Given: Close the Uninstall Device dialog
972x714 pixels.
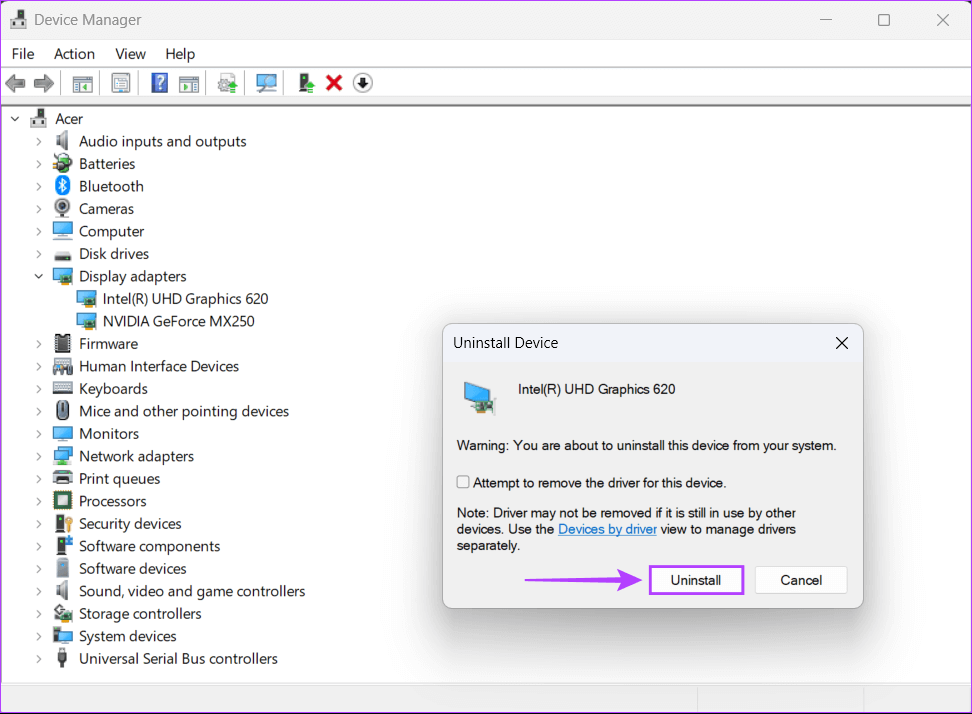Looking at the screenshot, I should (841, 343).
